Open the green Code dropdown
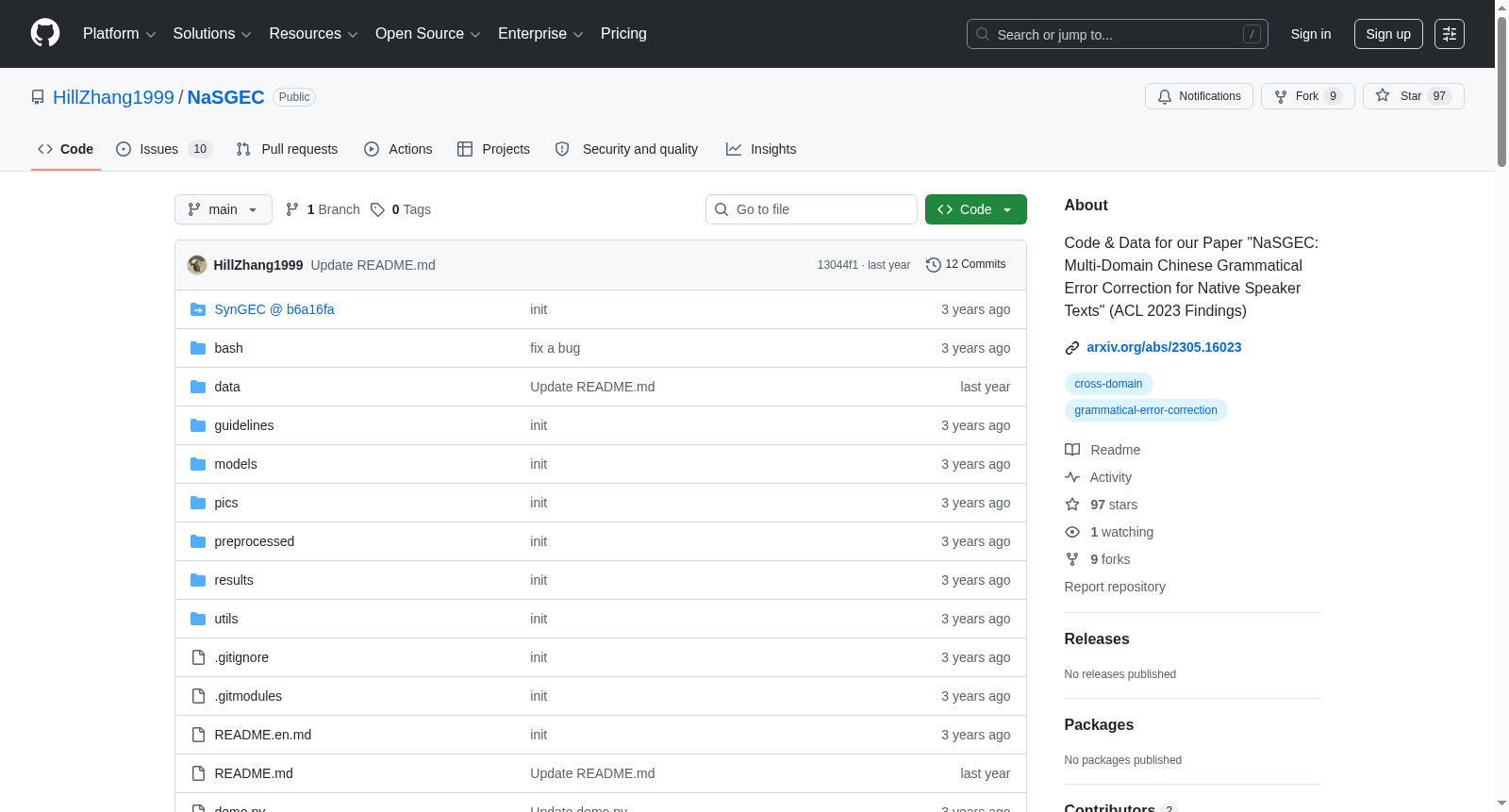Screen dimensions: 1509x812 click(976, 209)
